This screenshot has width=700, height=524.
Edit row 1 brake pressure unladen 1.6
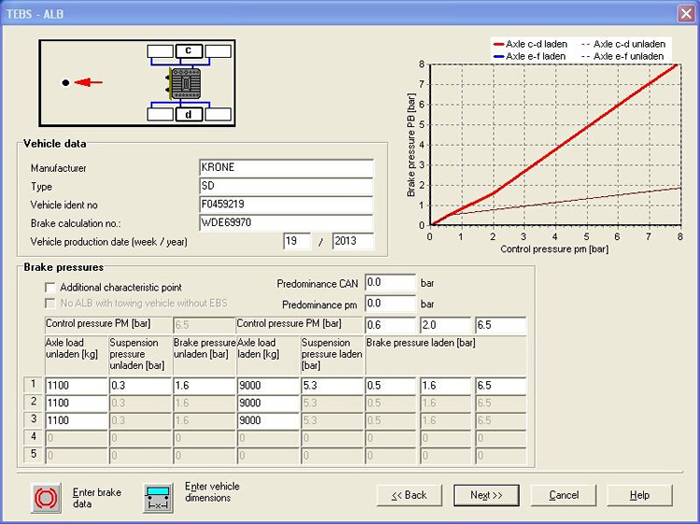[x=204, y=386]
